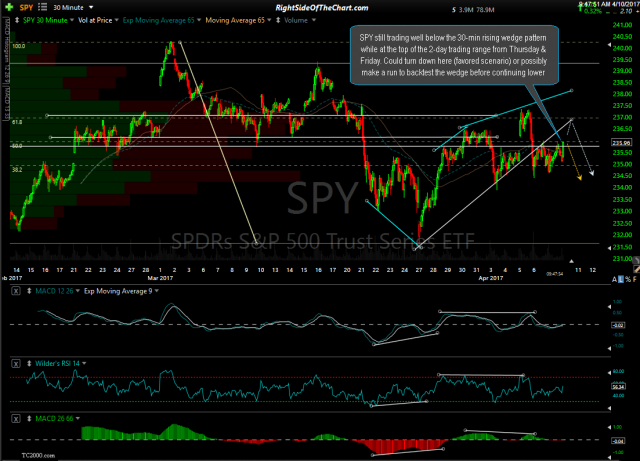Viewport: 640px width, 461px height.
Task: Click the 61.8 Fibonacci level label
Action: pos(17,122)
